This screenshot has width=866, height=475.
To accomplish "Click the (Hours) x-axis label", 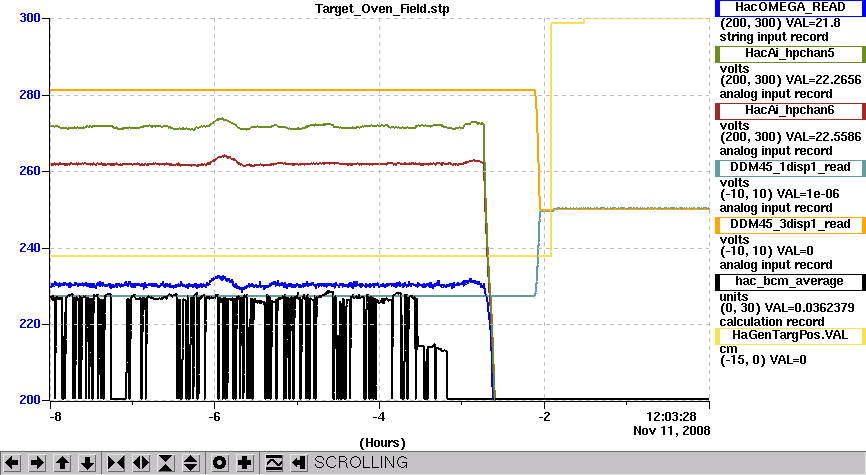I will coord(382,443).
